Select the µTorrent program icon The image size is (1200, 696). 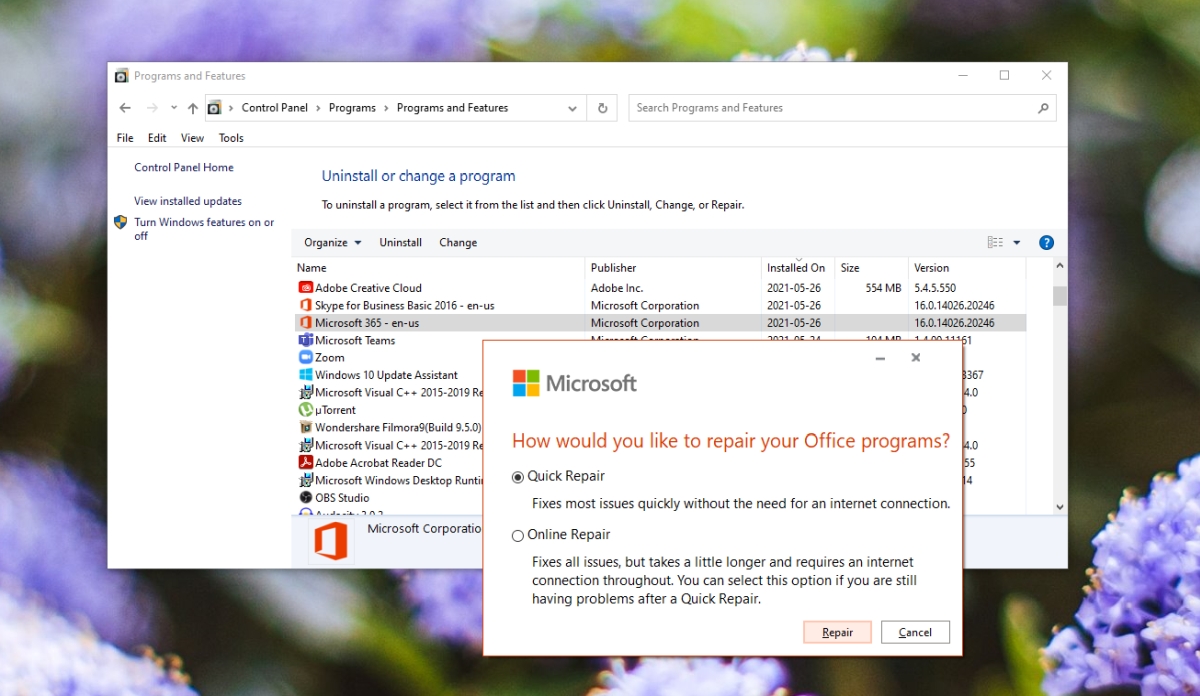(x=306, y=410)
